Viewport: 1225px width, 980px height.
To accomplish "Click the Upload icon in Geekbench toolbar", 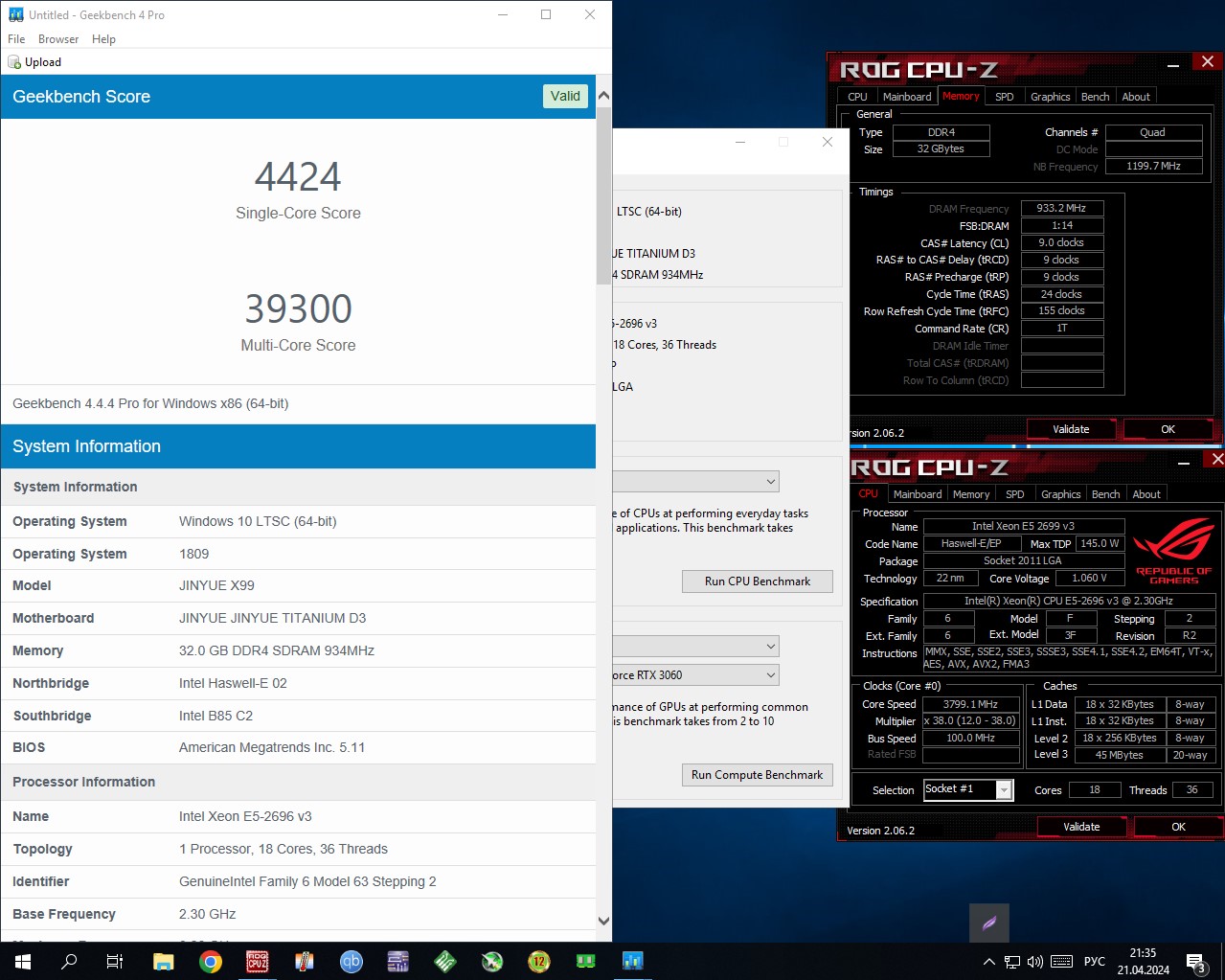I will point(34,62).
